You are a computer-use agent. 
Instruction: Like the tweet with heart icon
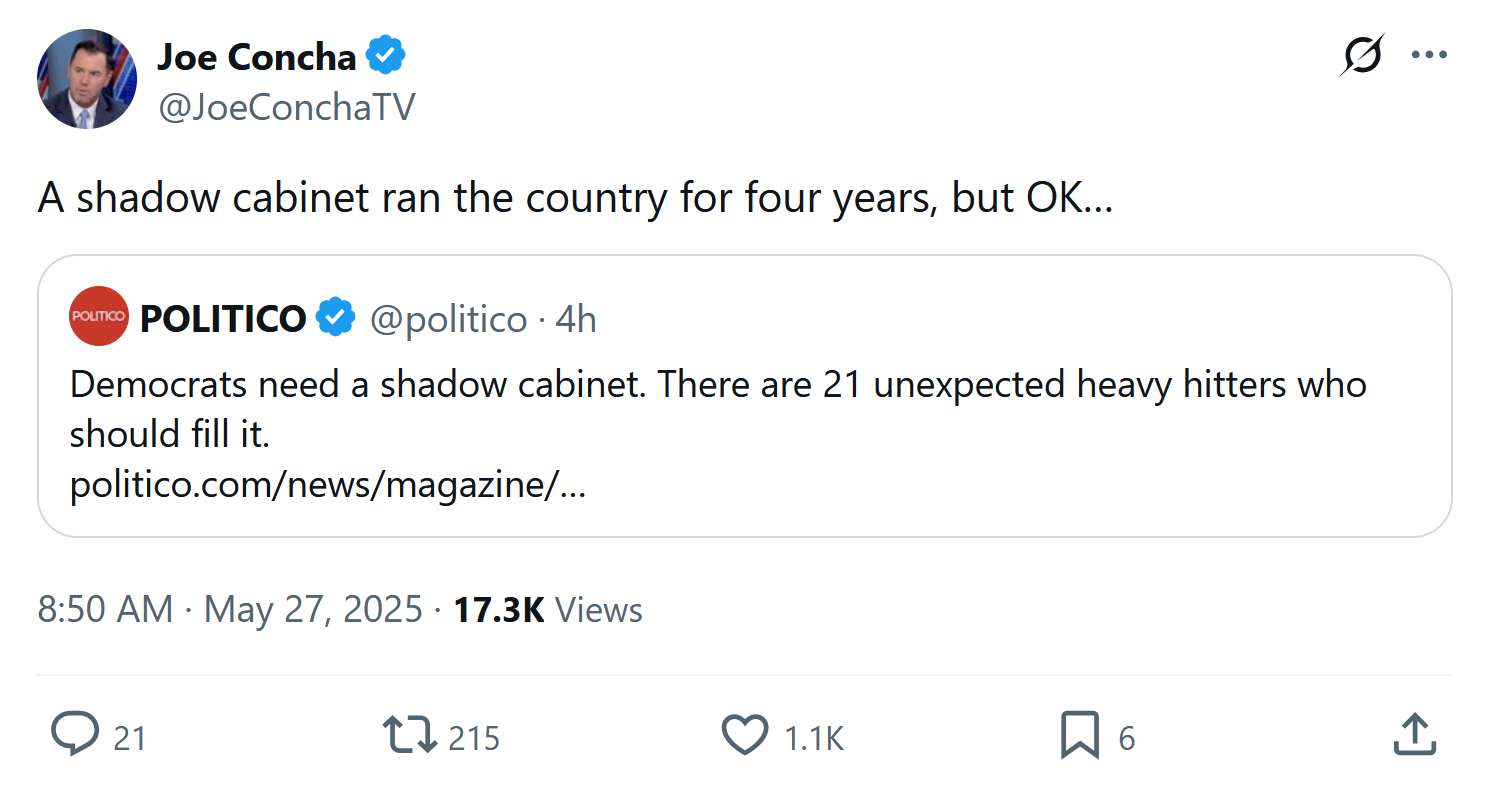click(x=744, y=735)
